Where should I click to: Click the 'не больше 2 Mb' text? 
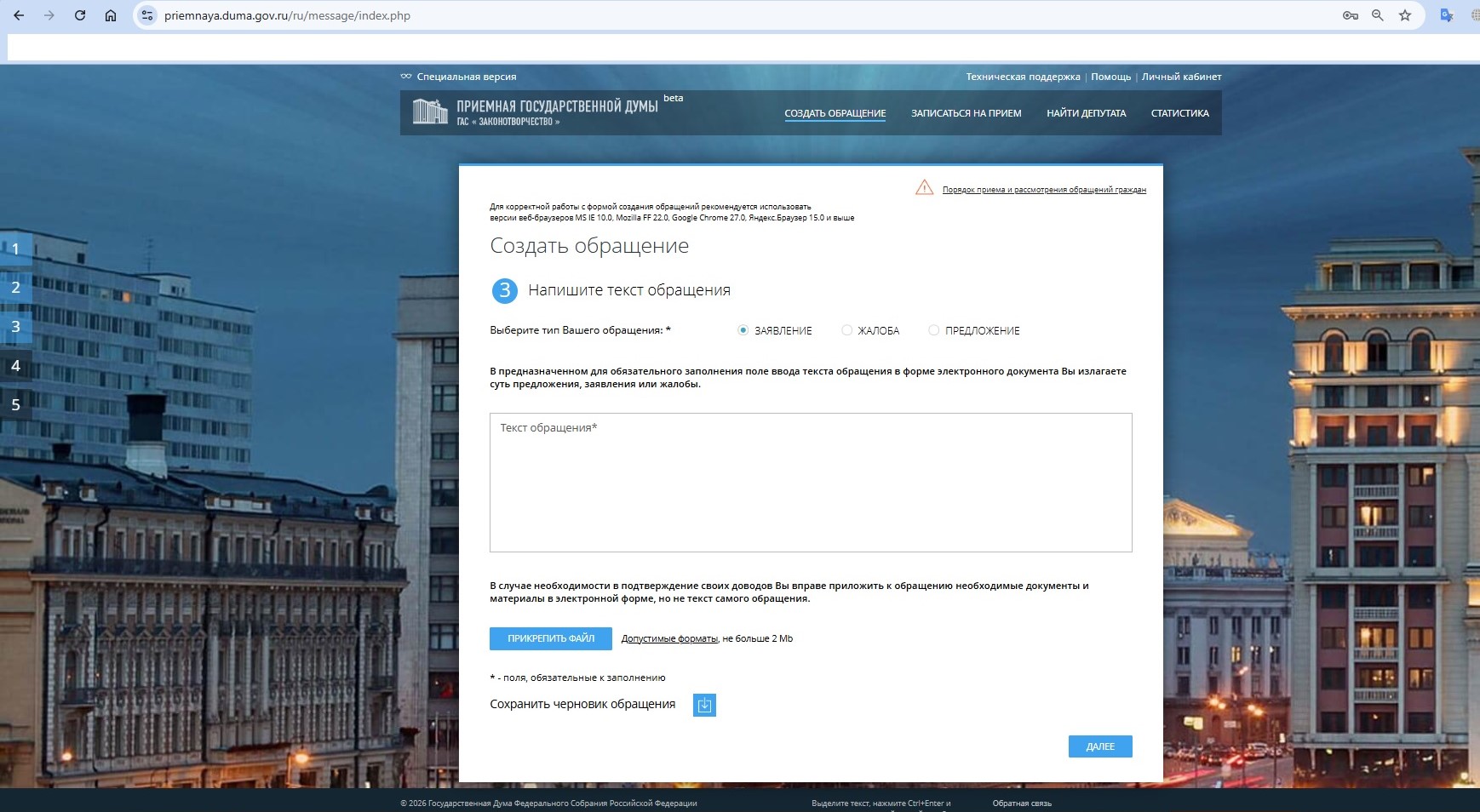point(758,638)
